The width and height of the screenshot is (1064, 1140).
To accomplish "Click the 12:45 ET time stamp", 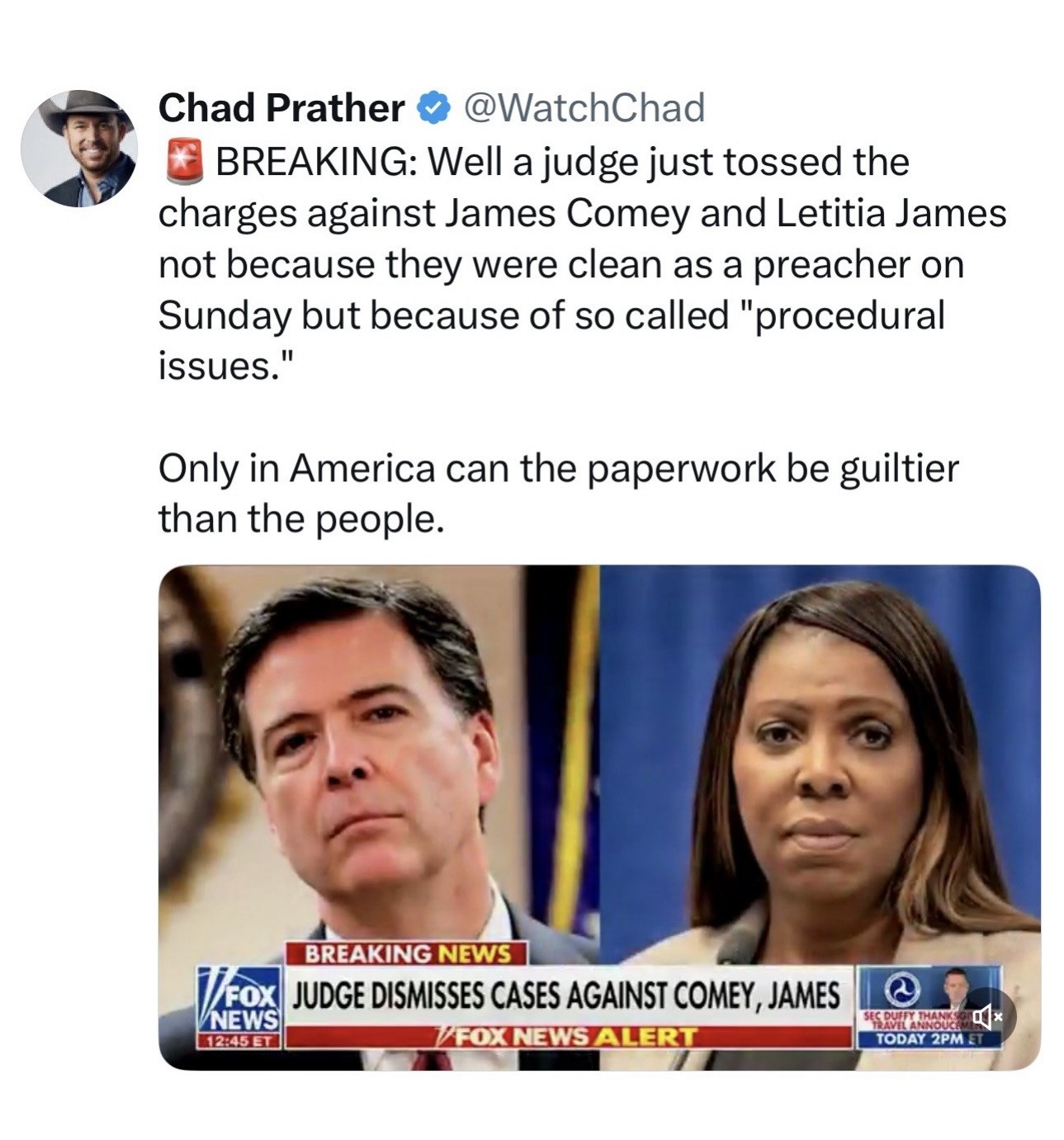I will tap(239, 1041).
